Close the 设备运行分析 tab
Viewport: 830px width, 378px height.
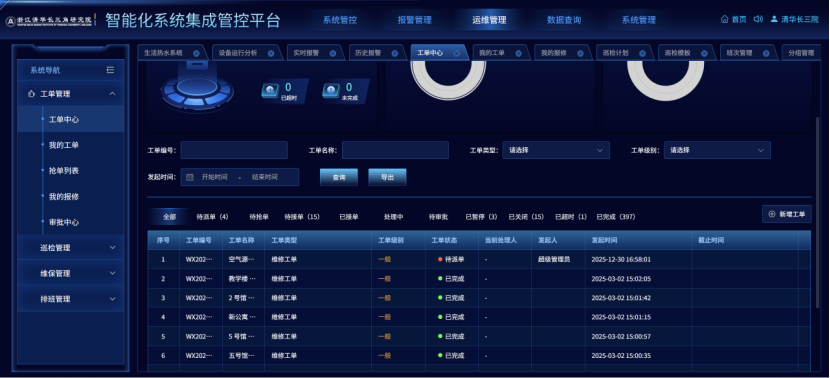(x=271, y=53)
